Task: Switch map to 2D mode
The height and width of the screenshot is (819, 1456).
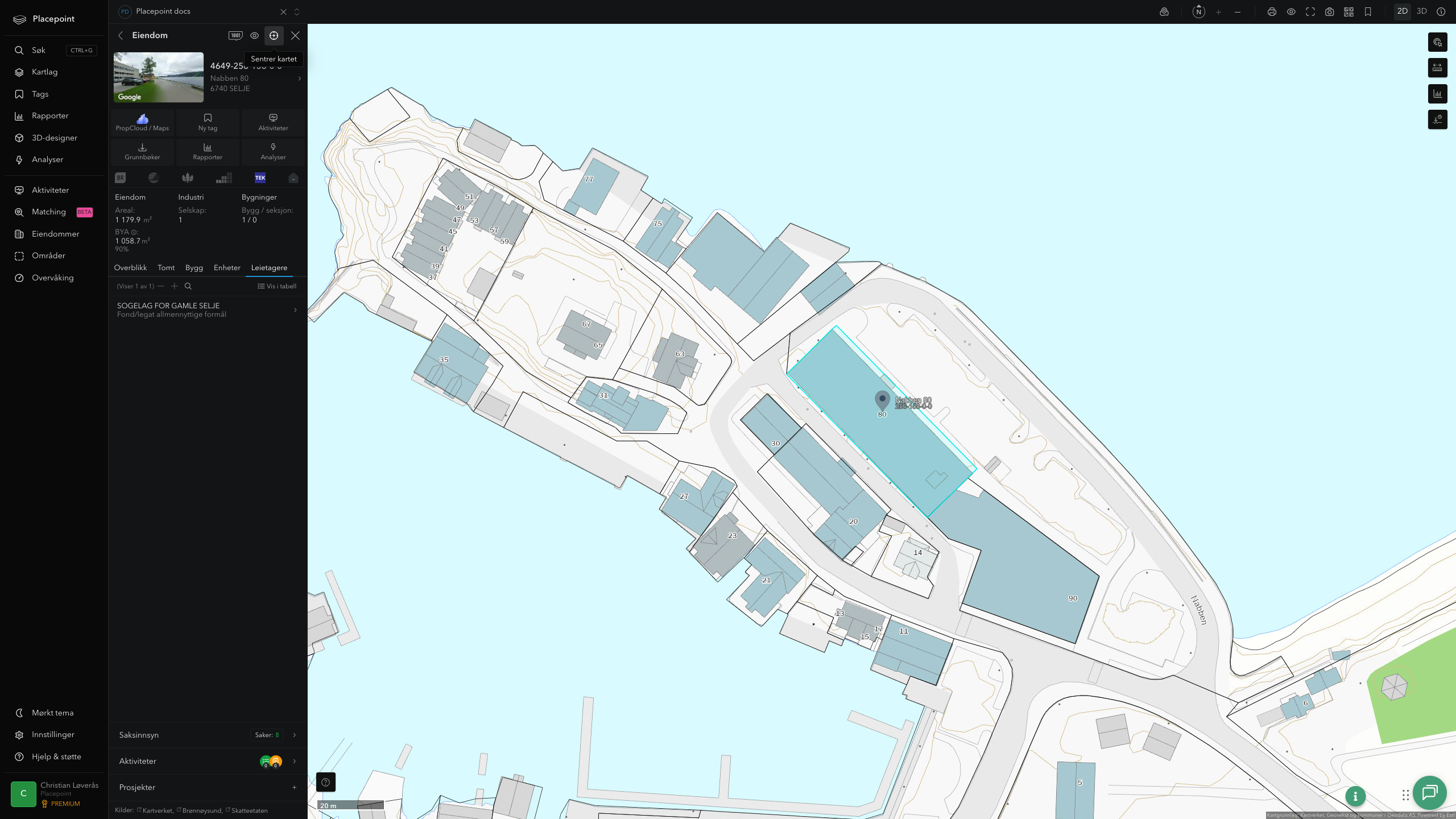Action: (1403, 11)
